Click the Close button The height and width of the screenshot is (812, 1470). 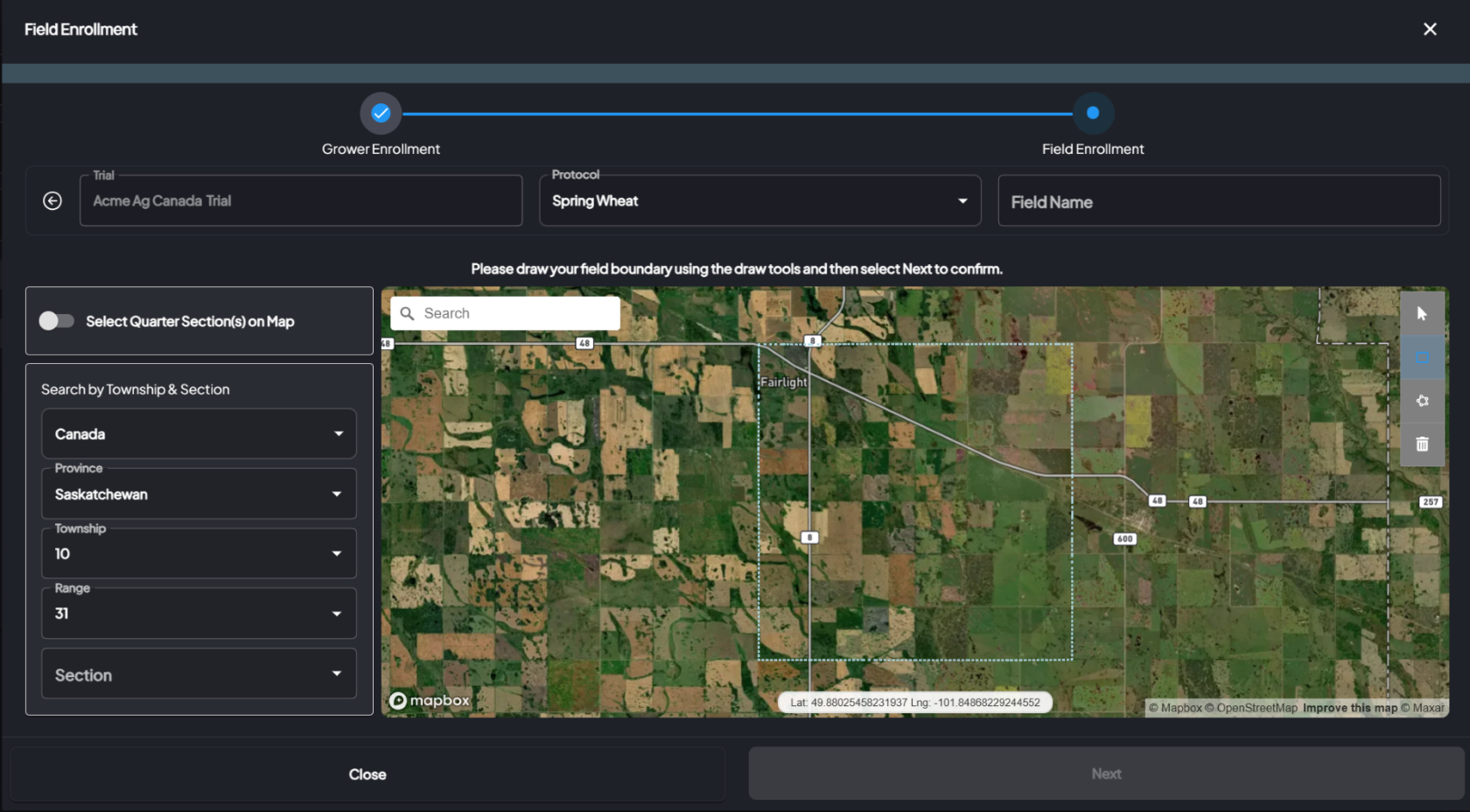click(x=367, y=774)
